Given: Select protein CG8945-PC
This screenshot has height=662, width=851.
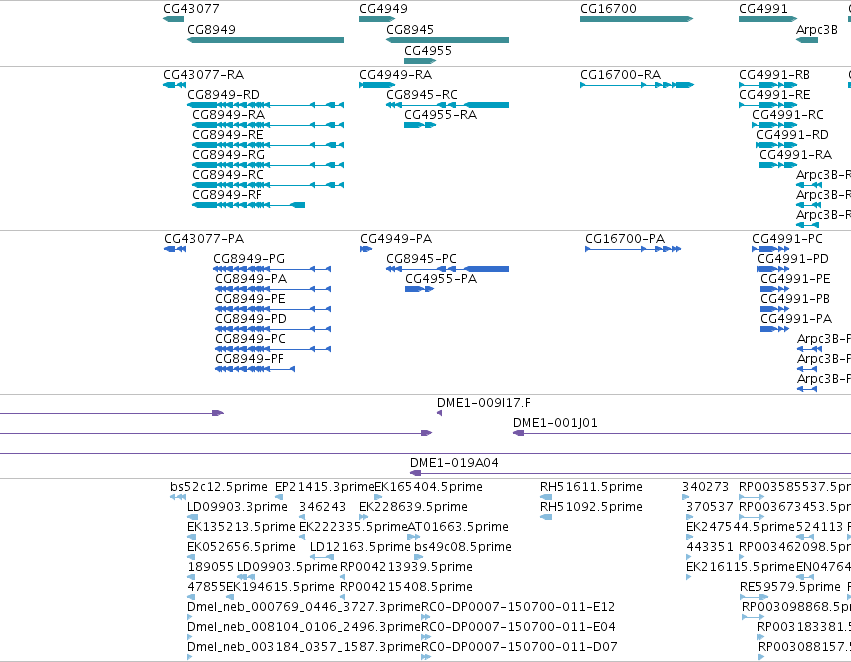Looking at the screenshot, I should click(421, 259).
